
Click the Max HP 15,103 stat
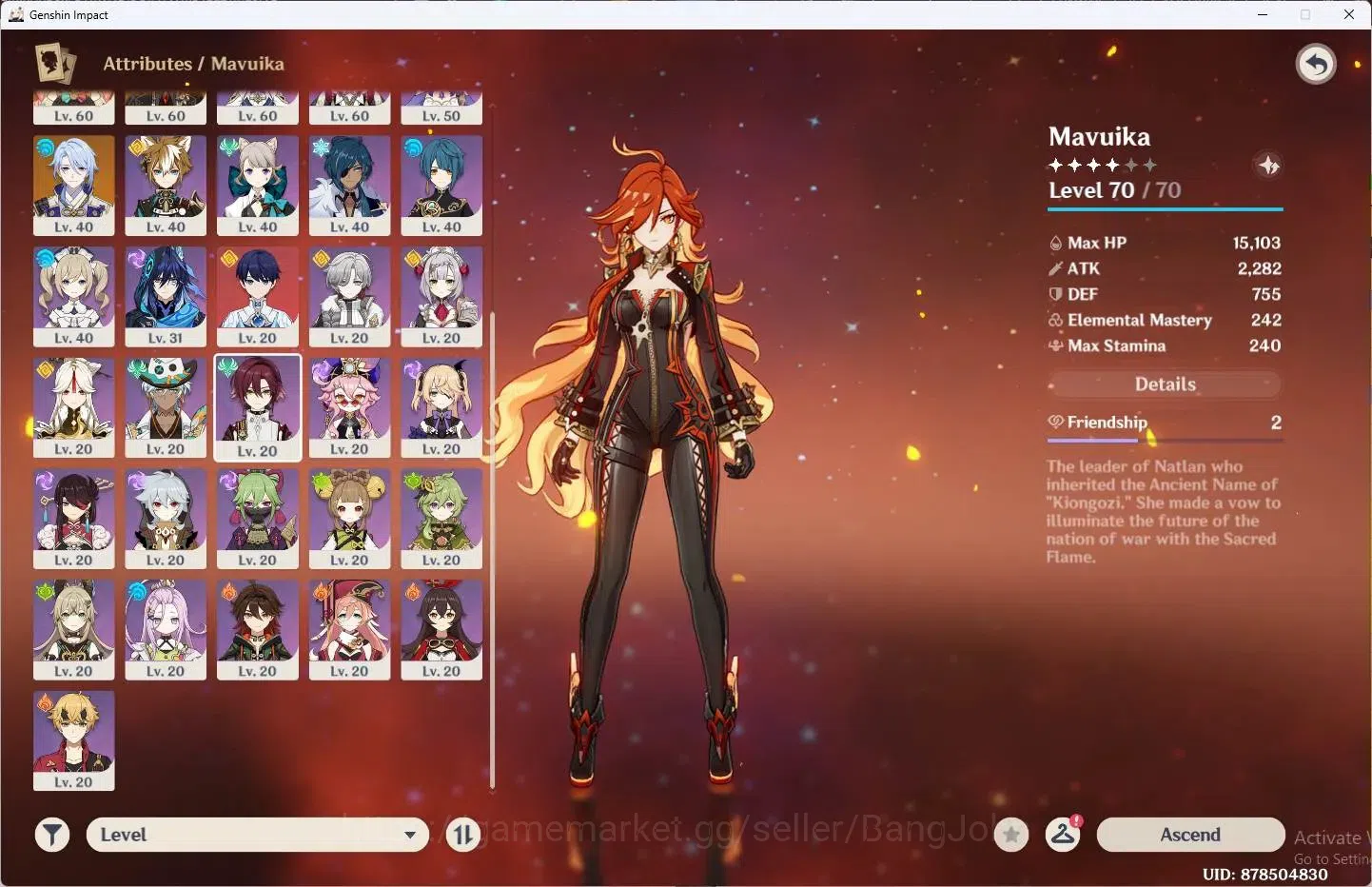pyautogui.click(x=1165, y=243)
